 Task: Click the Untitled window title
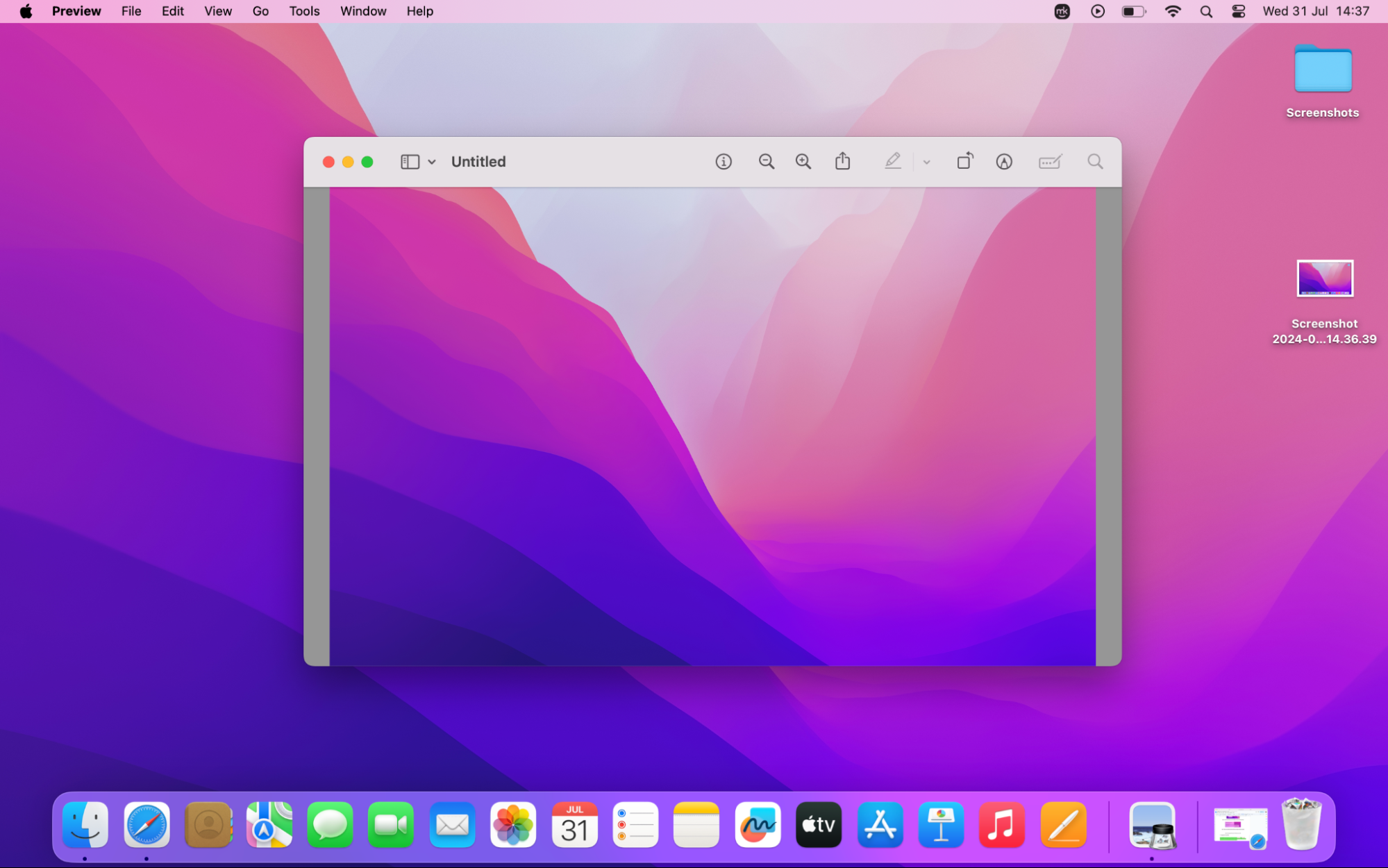click(478, 162)
